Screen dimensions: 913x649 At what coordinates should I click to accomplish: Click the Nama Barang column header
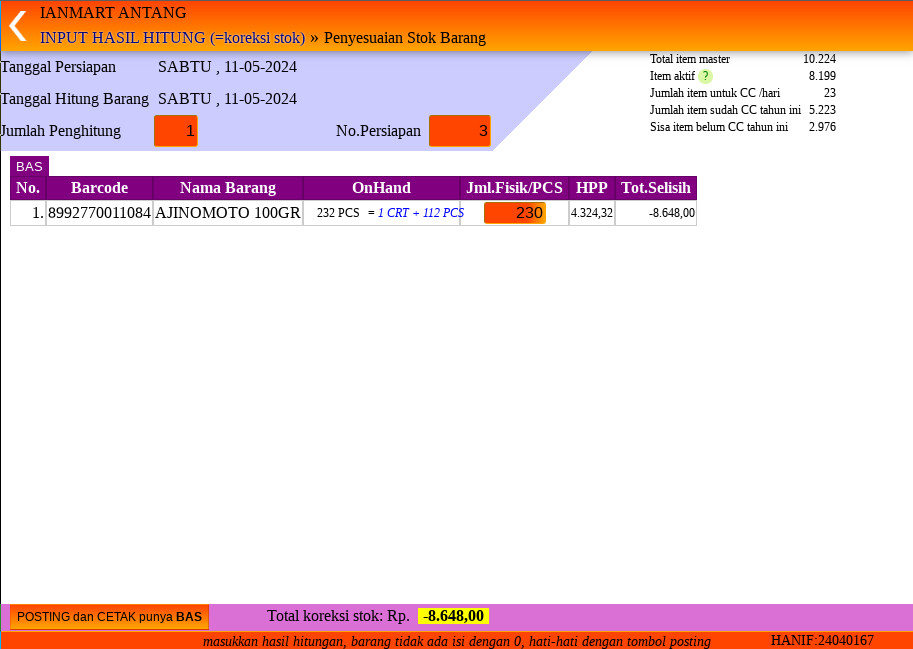228,188
